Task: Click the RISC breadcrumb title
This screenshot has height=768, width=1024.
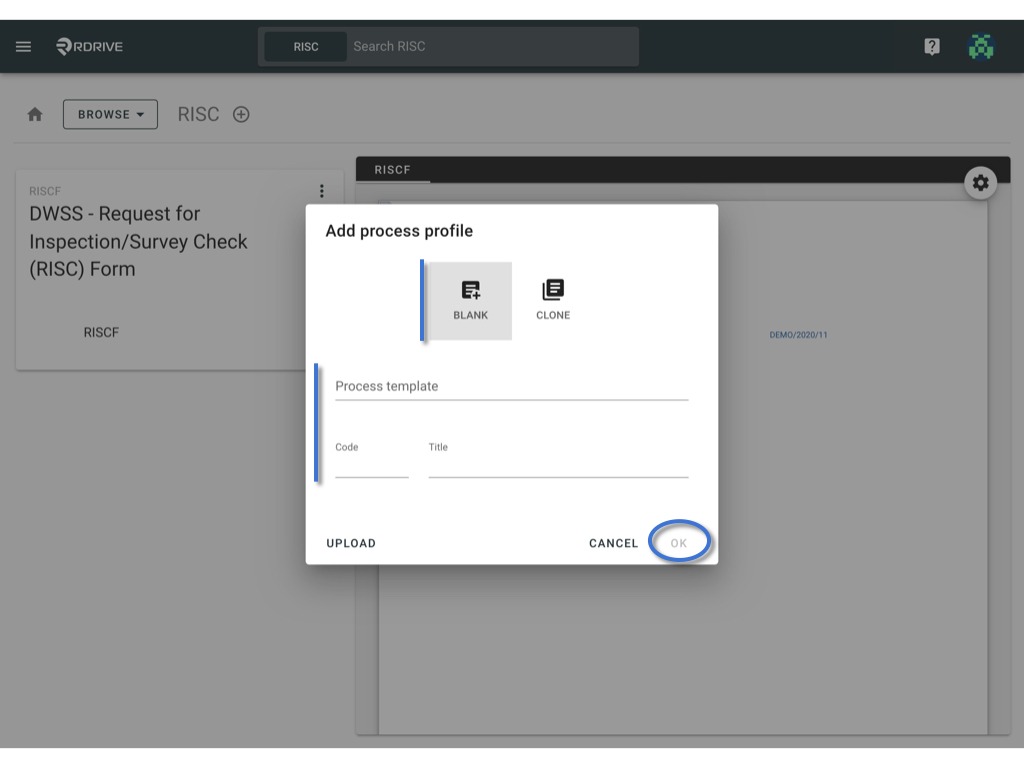Action: point(199,114)
